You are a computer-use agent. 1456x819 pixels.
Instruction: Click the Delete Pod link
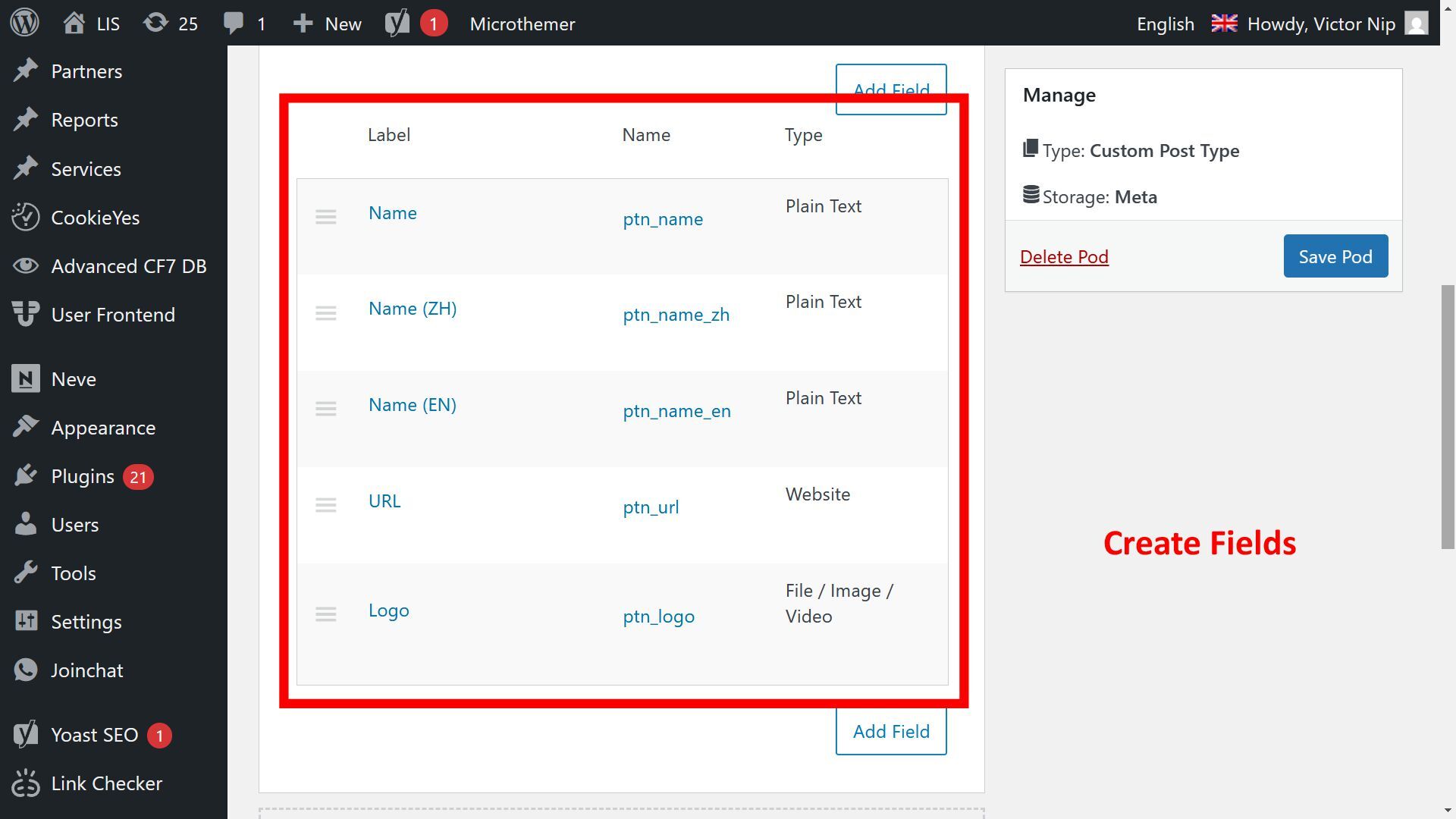coord(1064,256)
